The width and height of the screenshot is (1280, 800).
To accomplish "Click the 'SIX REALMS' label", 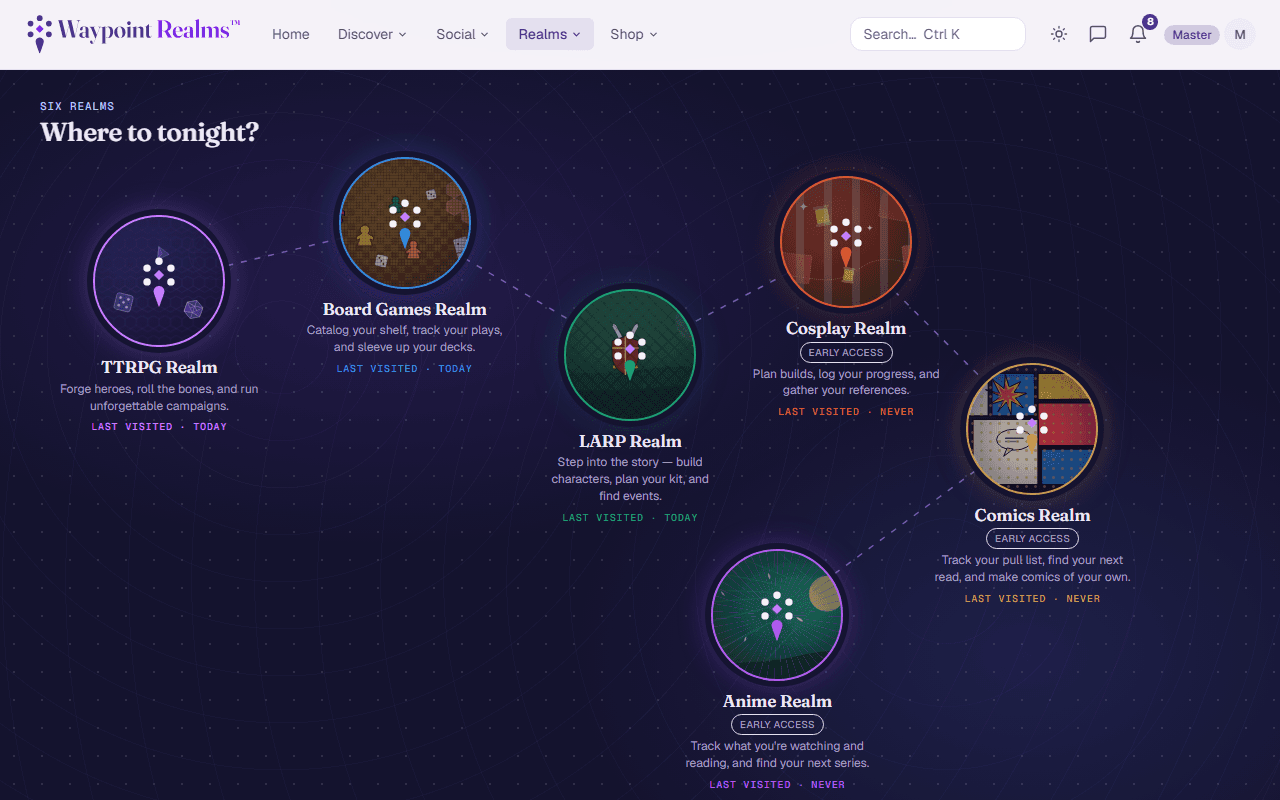I will point(77,106).
